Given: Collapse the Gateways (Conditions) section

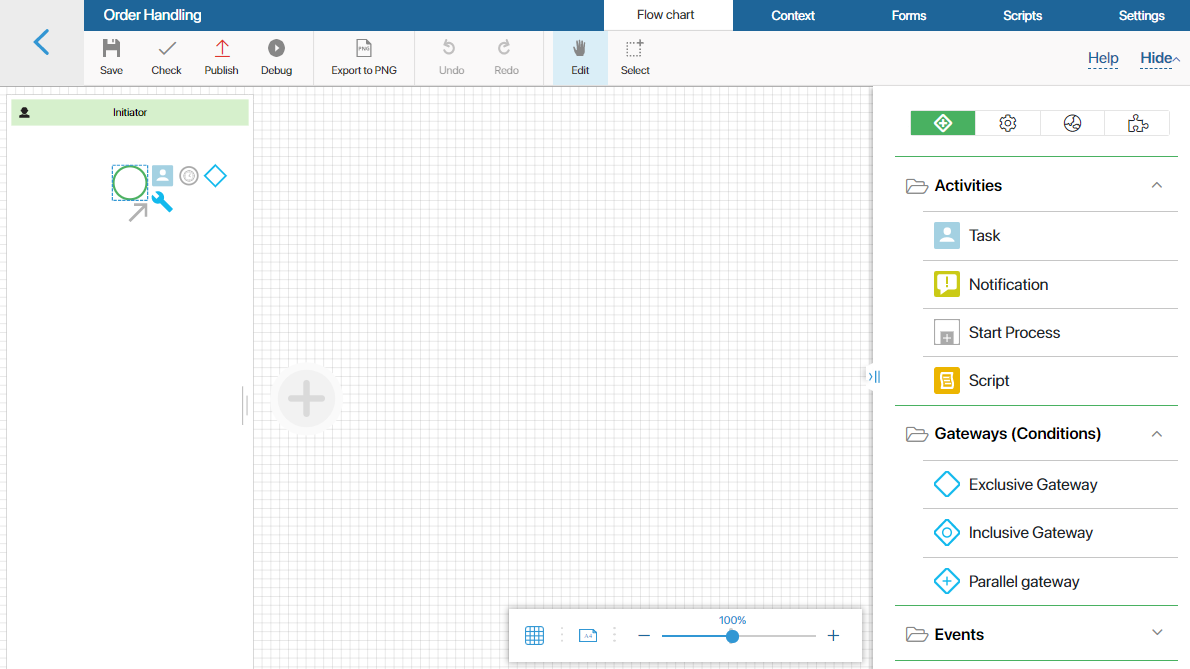Looking at the screenshot, I should tap(1157, 434).
